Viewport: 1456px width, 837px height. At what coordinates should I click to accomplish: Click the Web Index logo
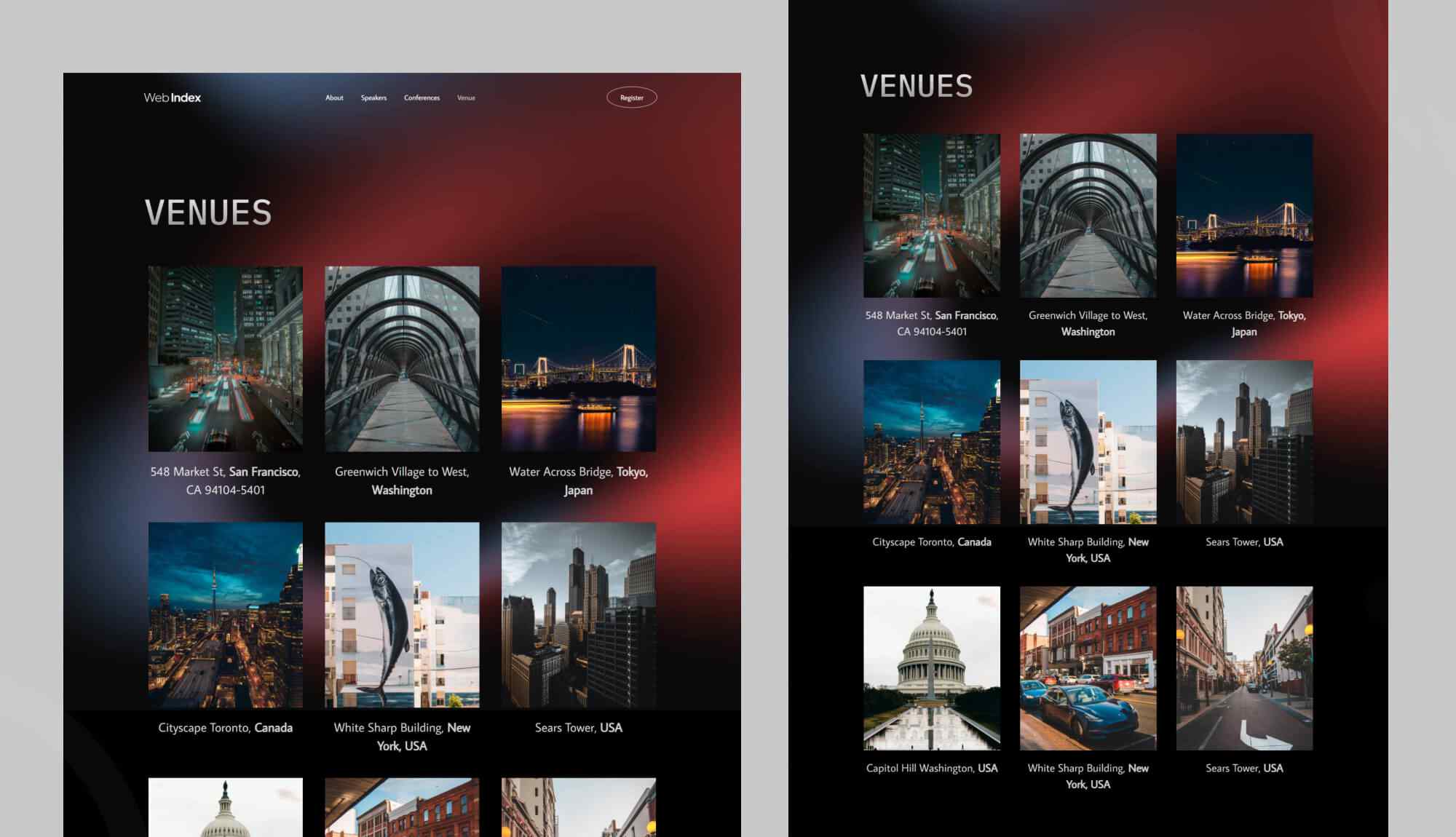coord(172,97)
